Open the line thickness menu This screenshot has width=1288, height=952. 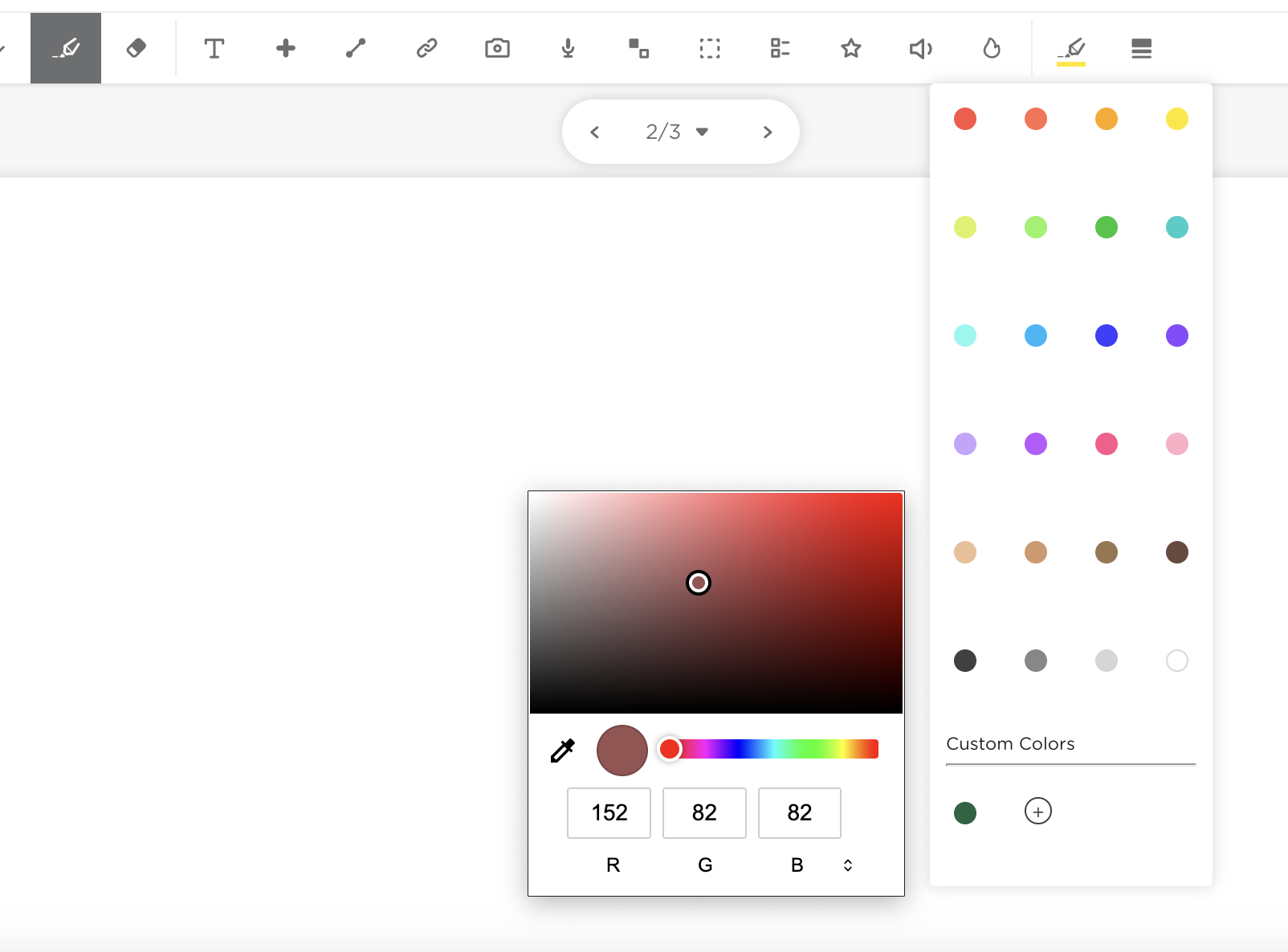1141,48
